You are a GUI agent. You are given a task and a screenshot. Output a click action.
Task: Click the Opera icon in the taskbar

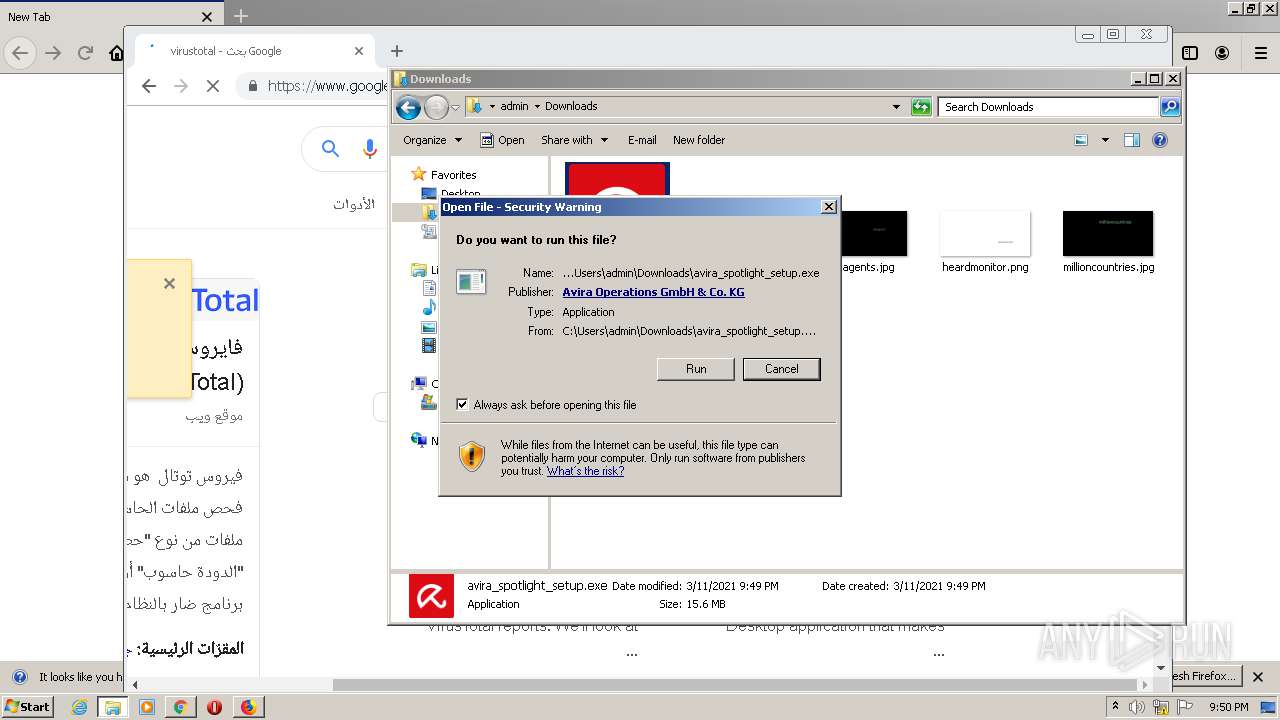(214, 707)
